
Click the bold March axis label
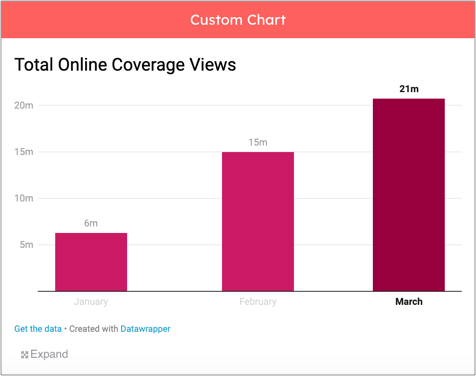pos(409,302)
